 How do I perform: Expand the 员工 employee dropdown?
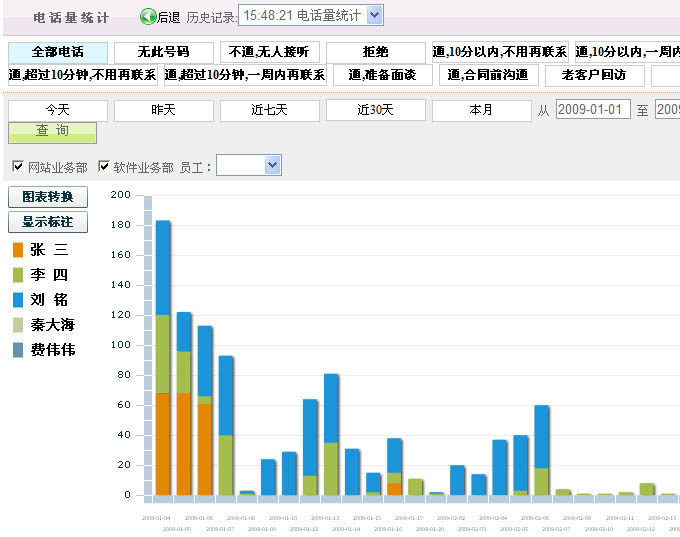249,165
